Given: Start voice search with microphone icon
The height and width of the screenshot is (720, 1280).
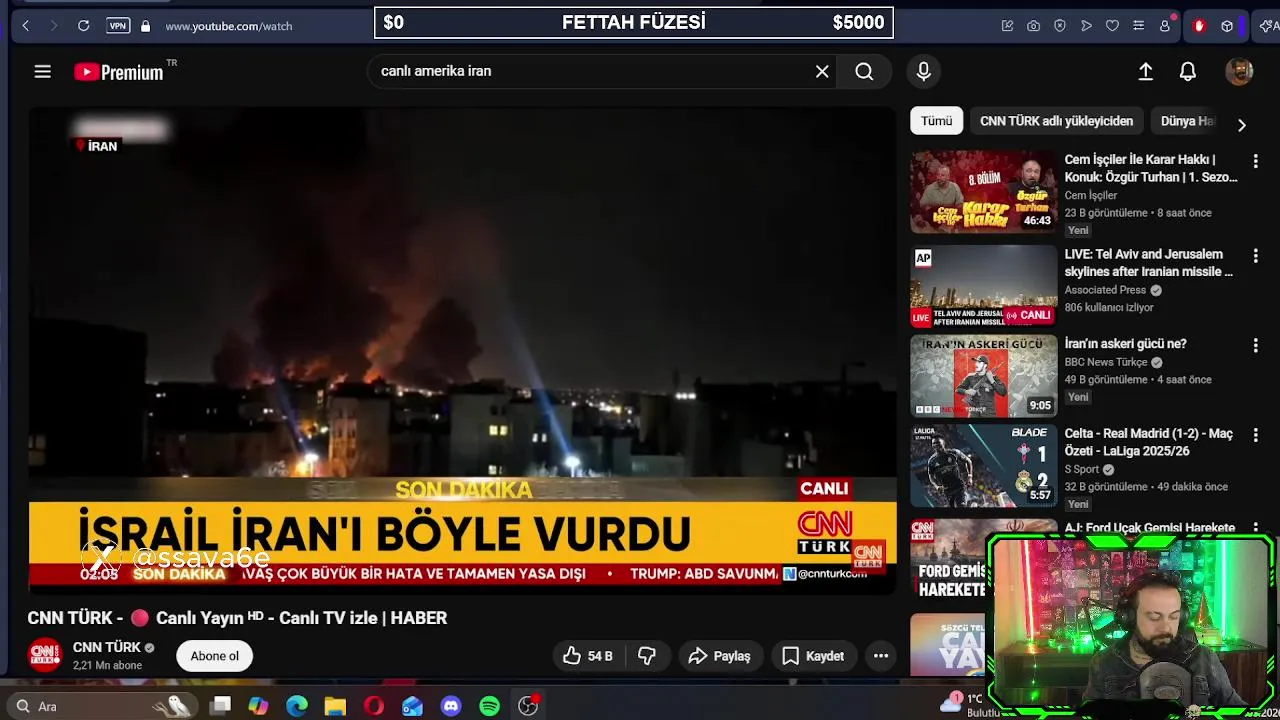Looking at the screenshot, I should point(923,71).
